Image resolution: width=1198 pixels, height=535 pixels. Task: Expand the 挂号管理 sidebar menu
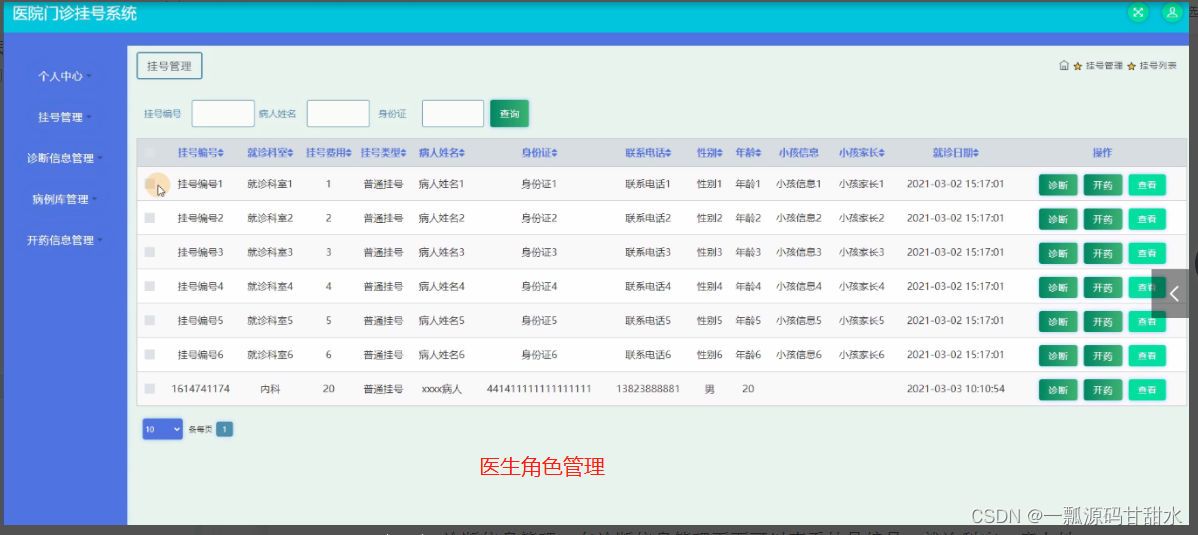[65, 117]
